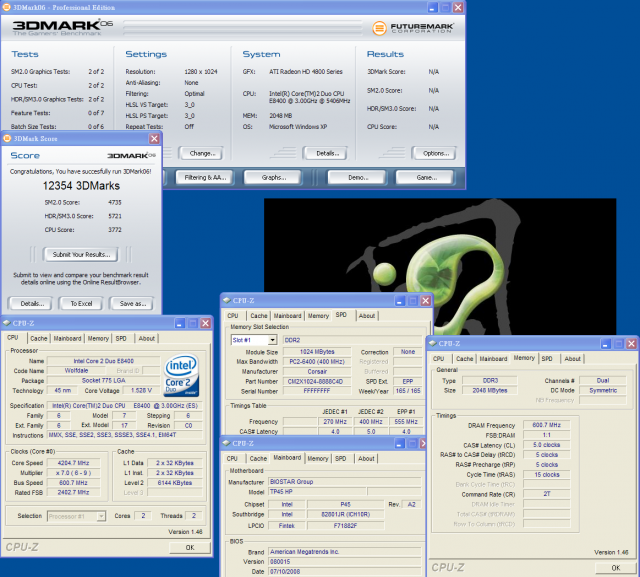This screenshot has width=640, height=577.
Task: Minimize the 3DMark06 main window
Action: (432, 7)
